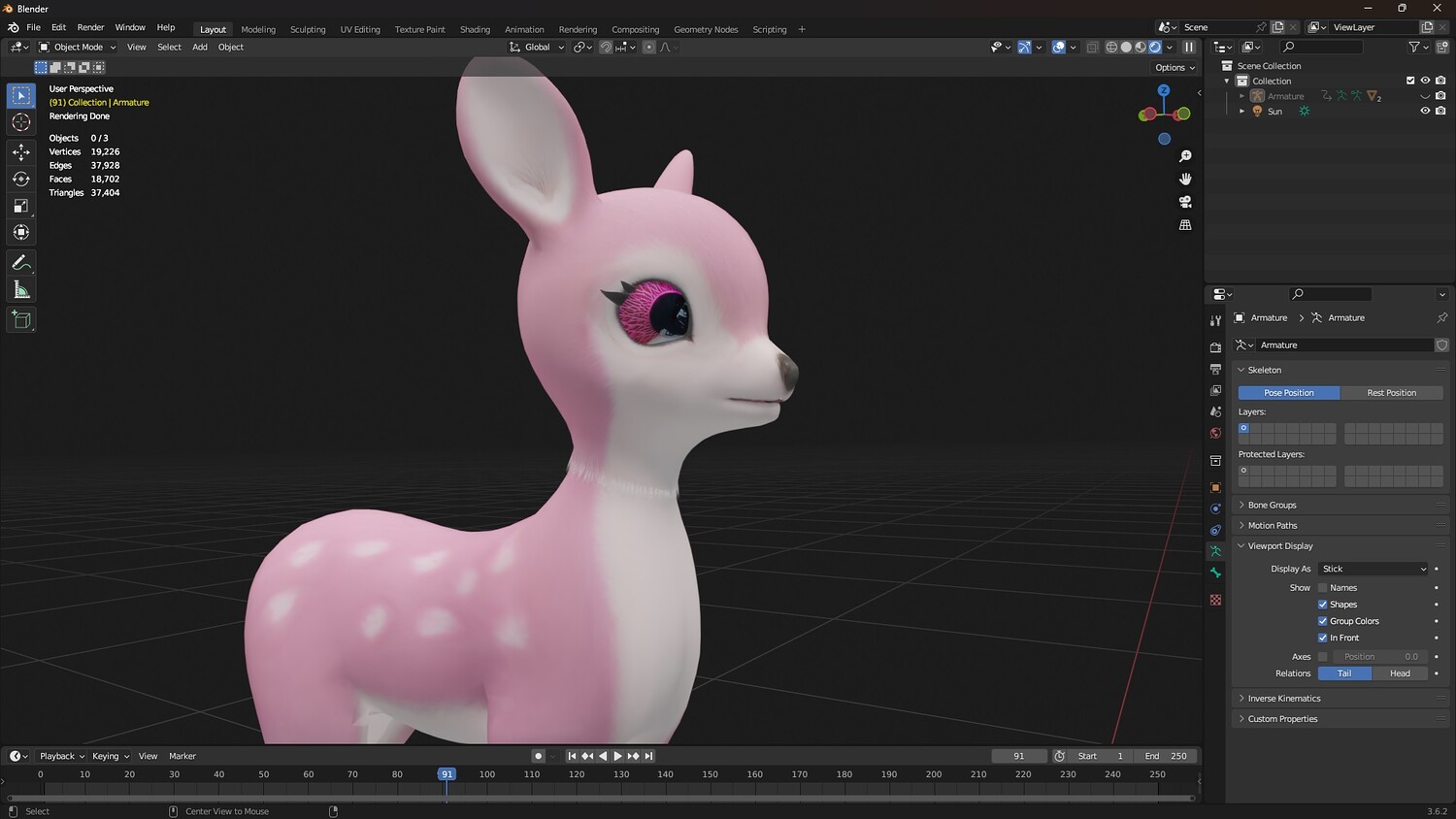Switch perspective/orthographic with grid icon
The width and height of the screenshot is (1456, 819).
(1185, 225)
